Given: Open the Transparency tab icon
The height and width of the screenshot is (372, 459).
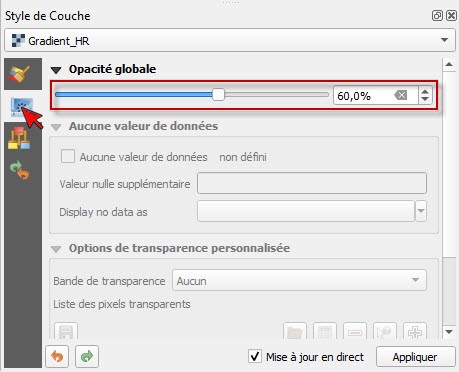Looking at the screenshot, I should 22,106.
